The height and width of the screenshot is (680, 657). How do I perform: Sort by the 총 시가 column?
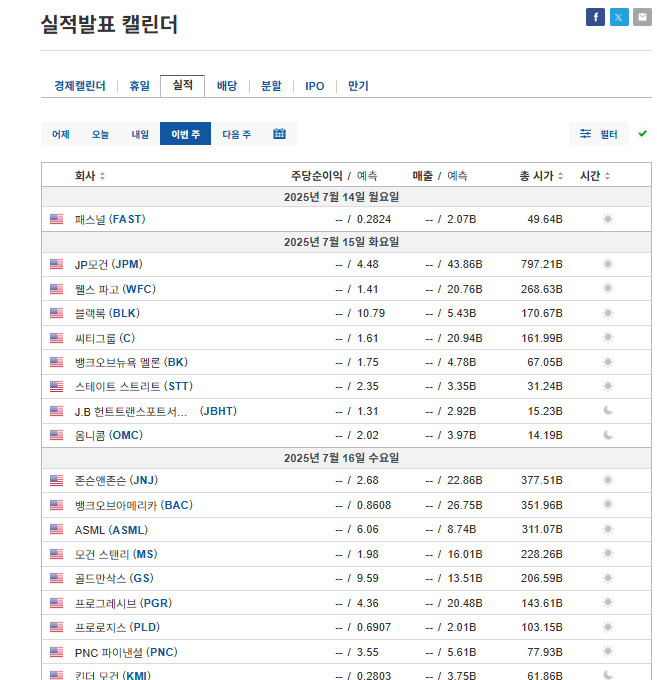pos(541,176)
